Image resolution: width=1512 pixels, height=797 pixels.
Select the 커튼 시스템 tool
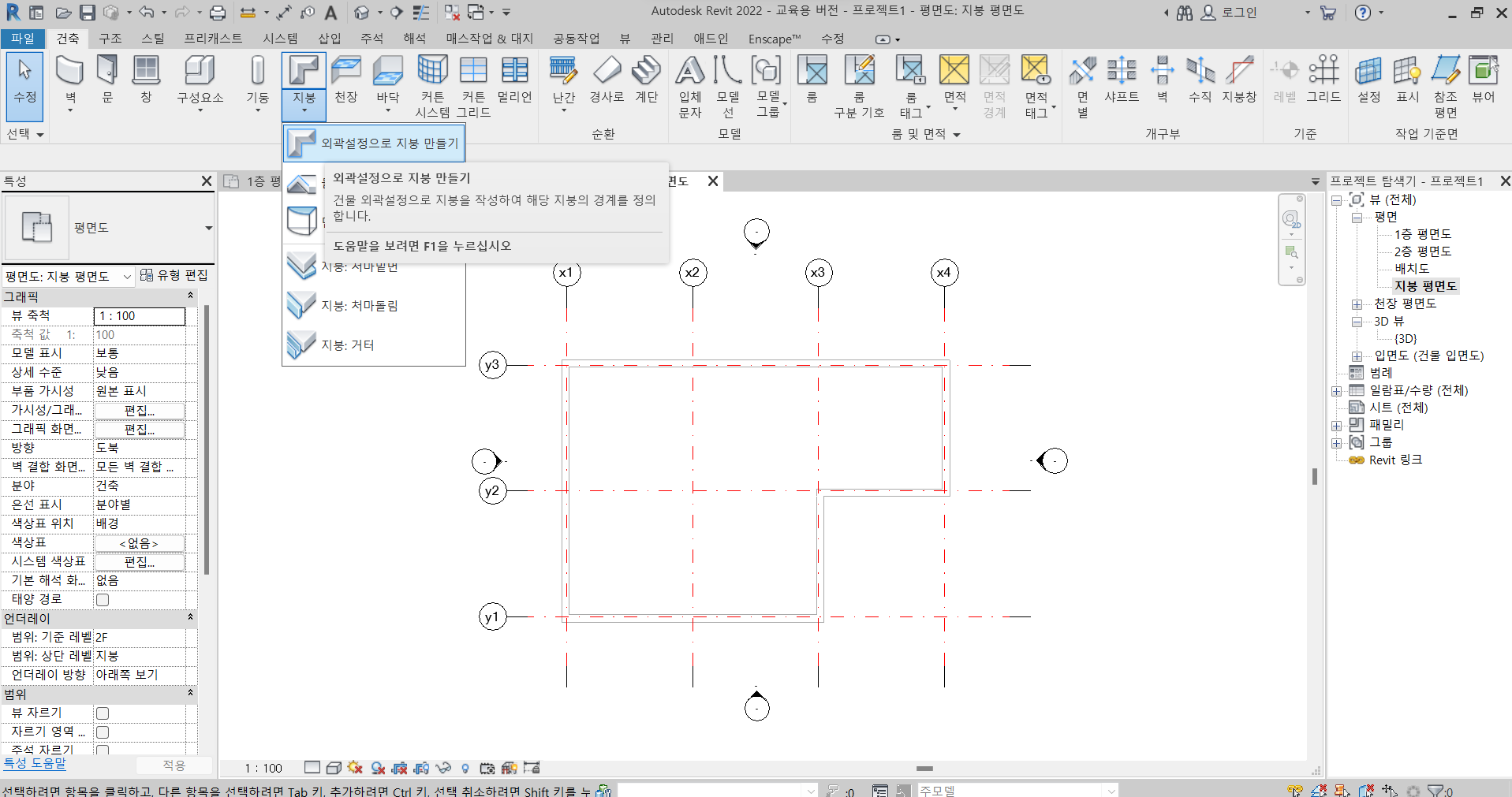pos(432,87)
